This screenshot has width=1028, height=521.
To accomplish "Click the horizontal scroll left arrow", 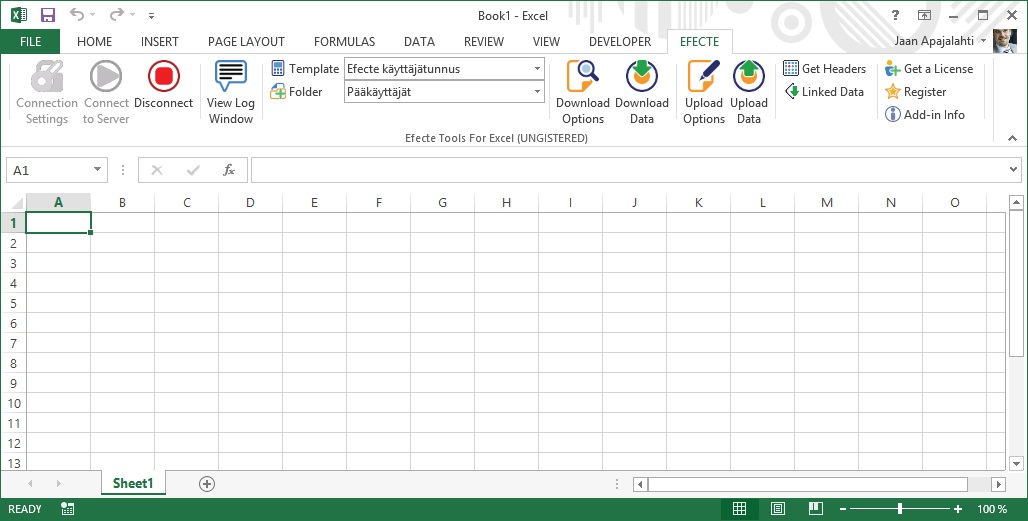I will point(641,484).
